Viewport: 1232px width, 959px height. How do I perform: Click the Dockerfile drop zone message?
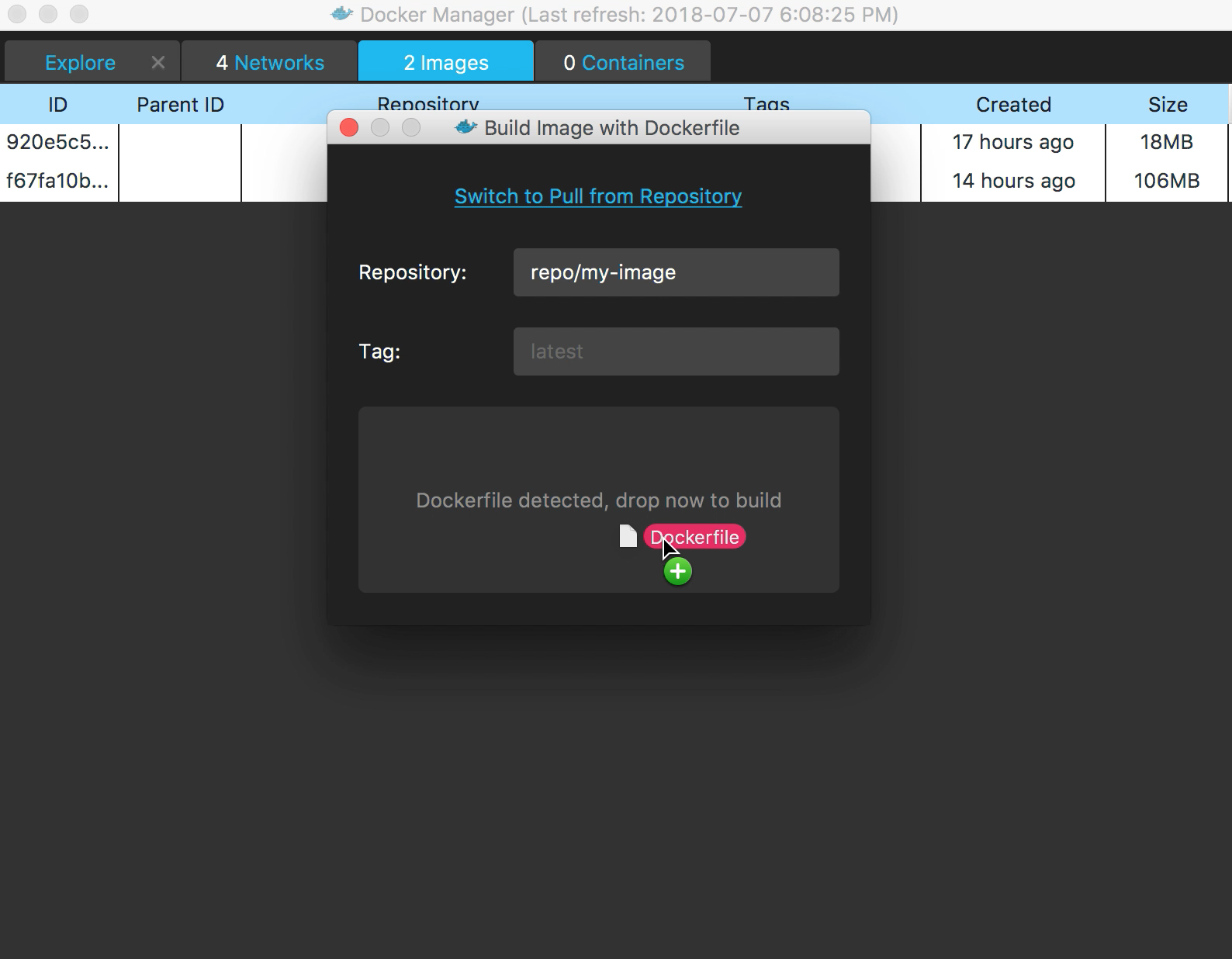pos(598,500)
